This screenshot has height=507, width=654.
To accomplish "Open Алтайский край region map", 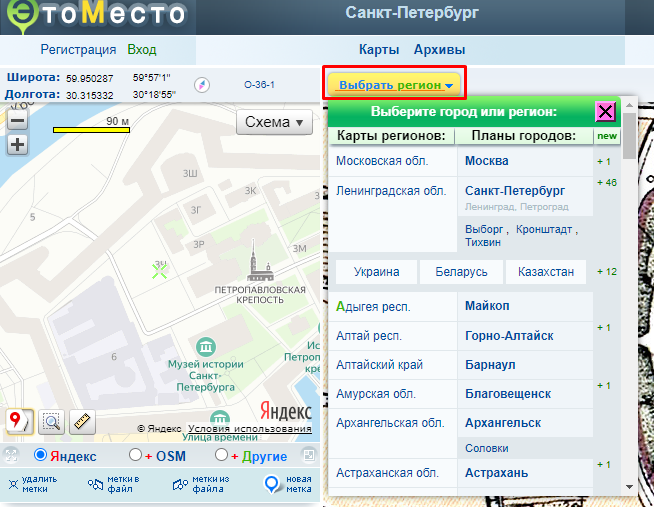I will [380, 365].
